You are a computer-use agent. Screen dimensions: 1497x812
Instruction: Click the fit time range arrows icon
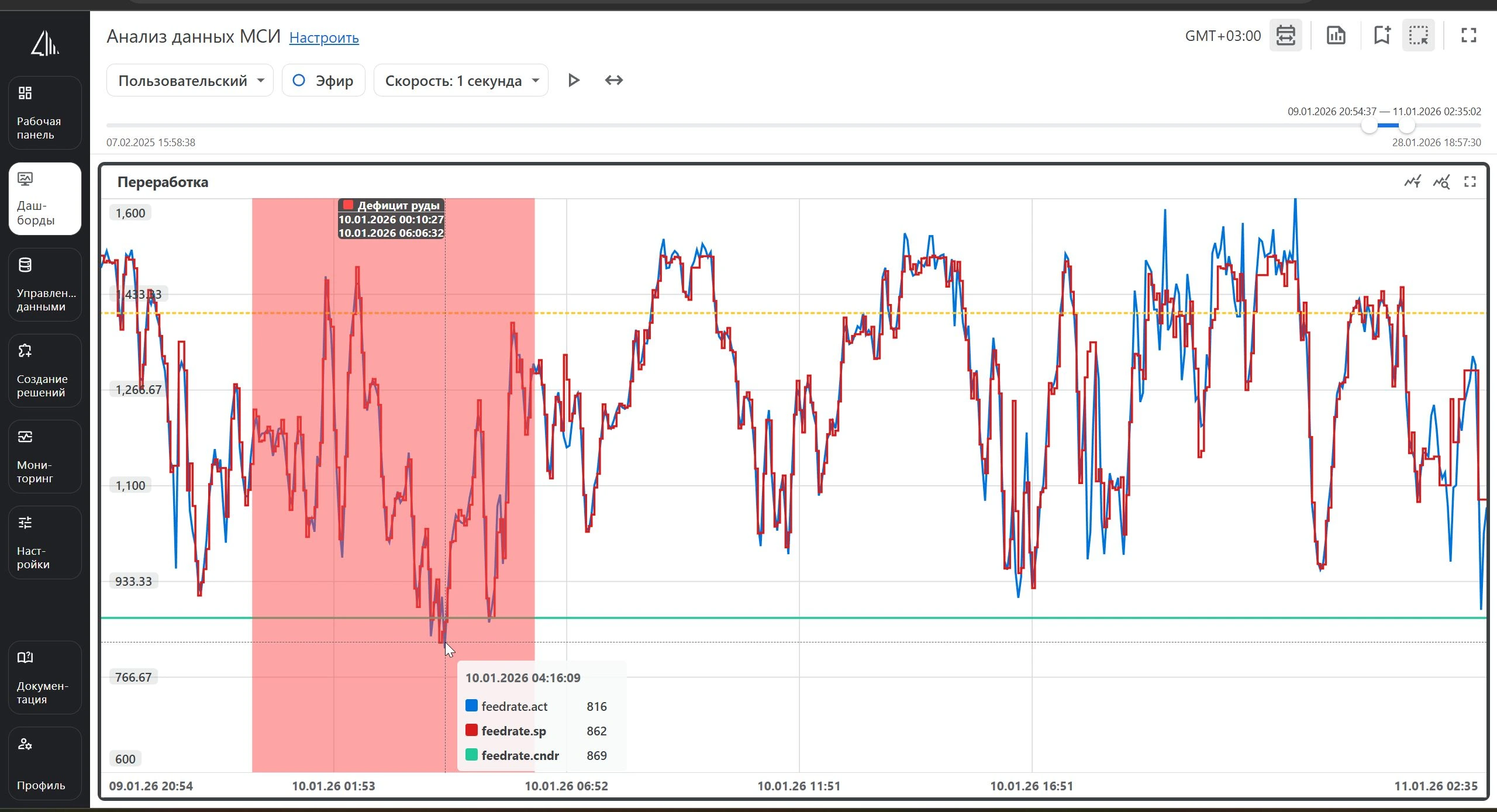[613, 80]
